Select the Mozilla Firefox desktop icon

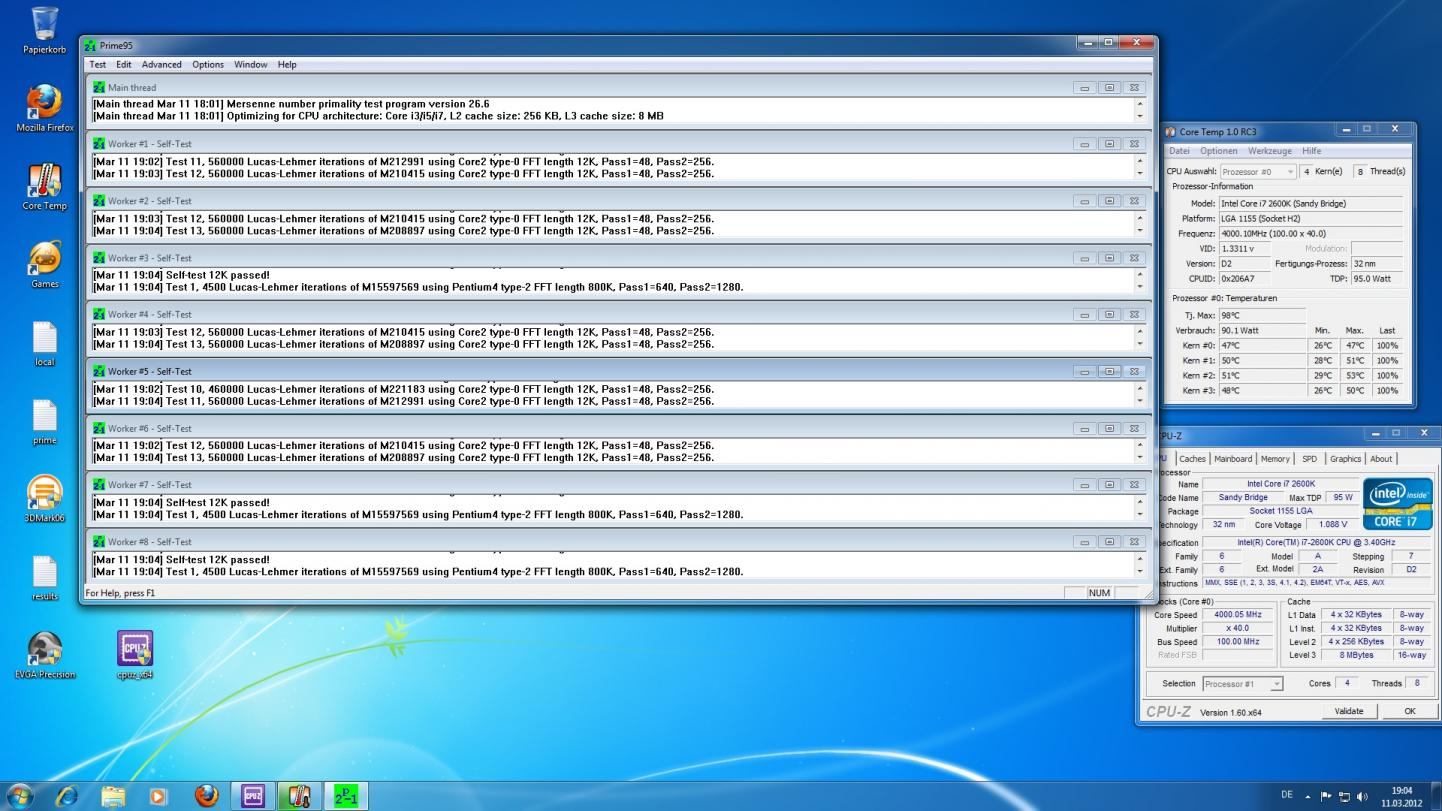coord(45,109)
